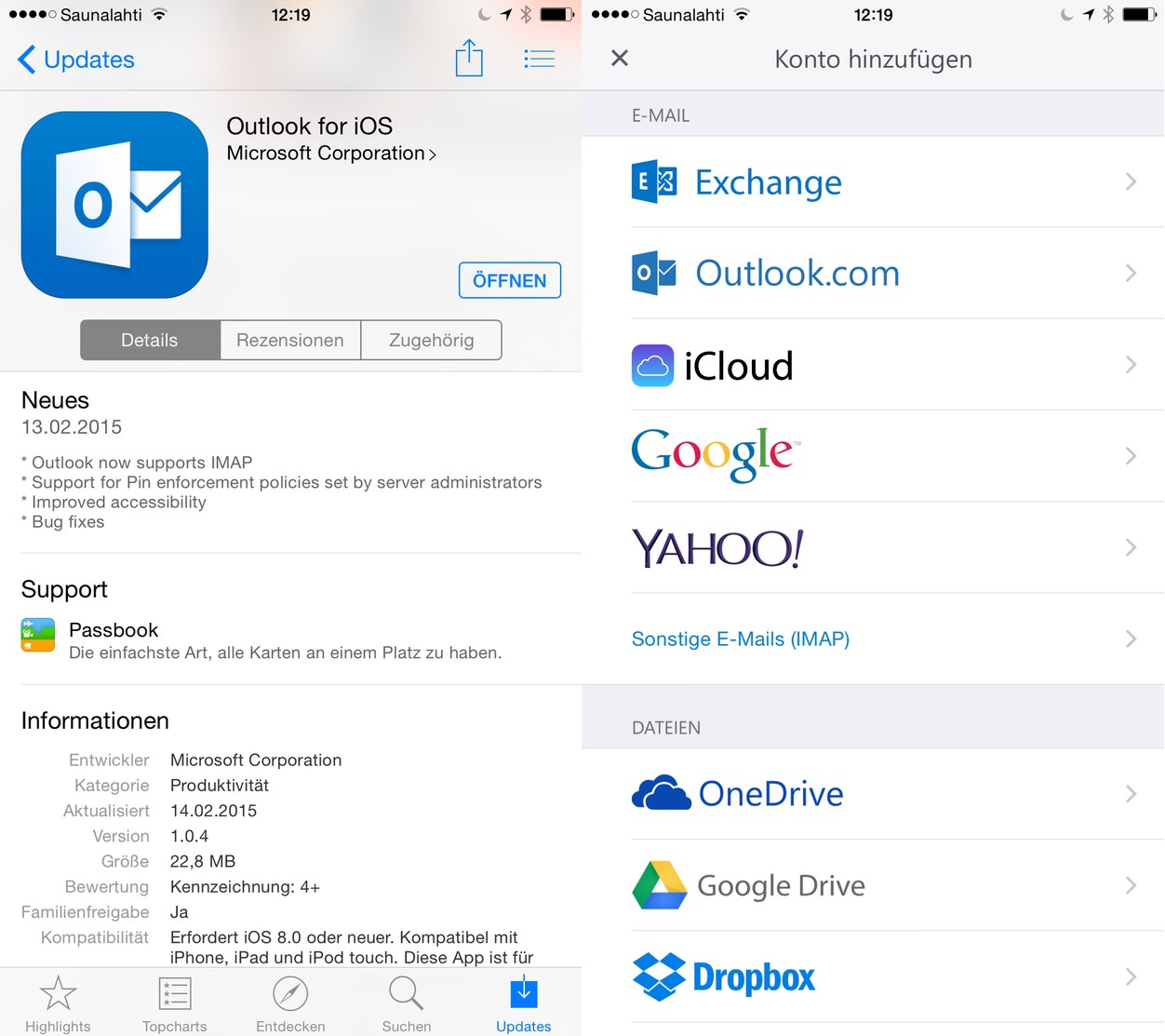
Task: Expand the Sonstige E-Mails row chevron
Action: pos(1131,639)
